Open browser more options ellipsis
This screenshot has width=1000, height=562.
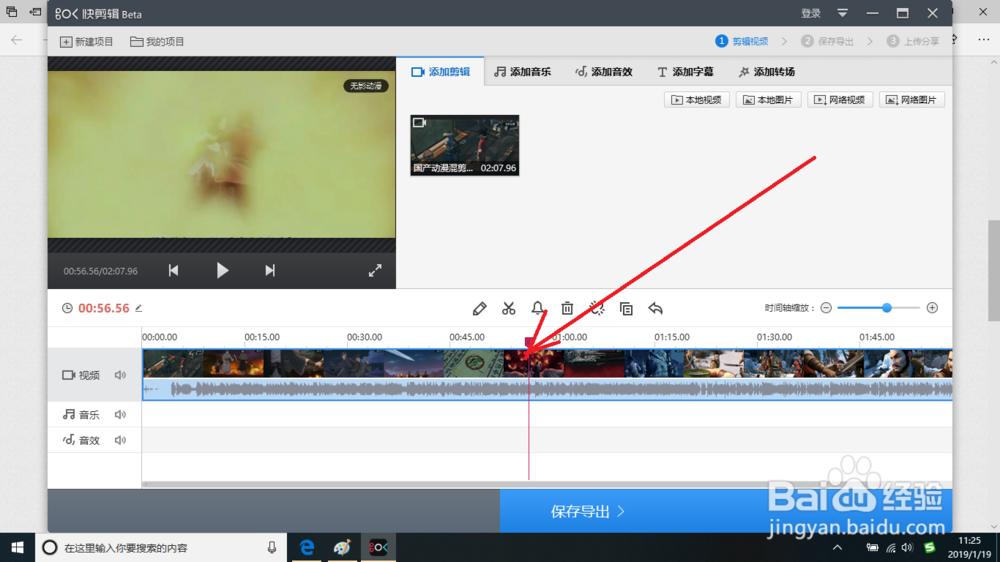(983, 40)
